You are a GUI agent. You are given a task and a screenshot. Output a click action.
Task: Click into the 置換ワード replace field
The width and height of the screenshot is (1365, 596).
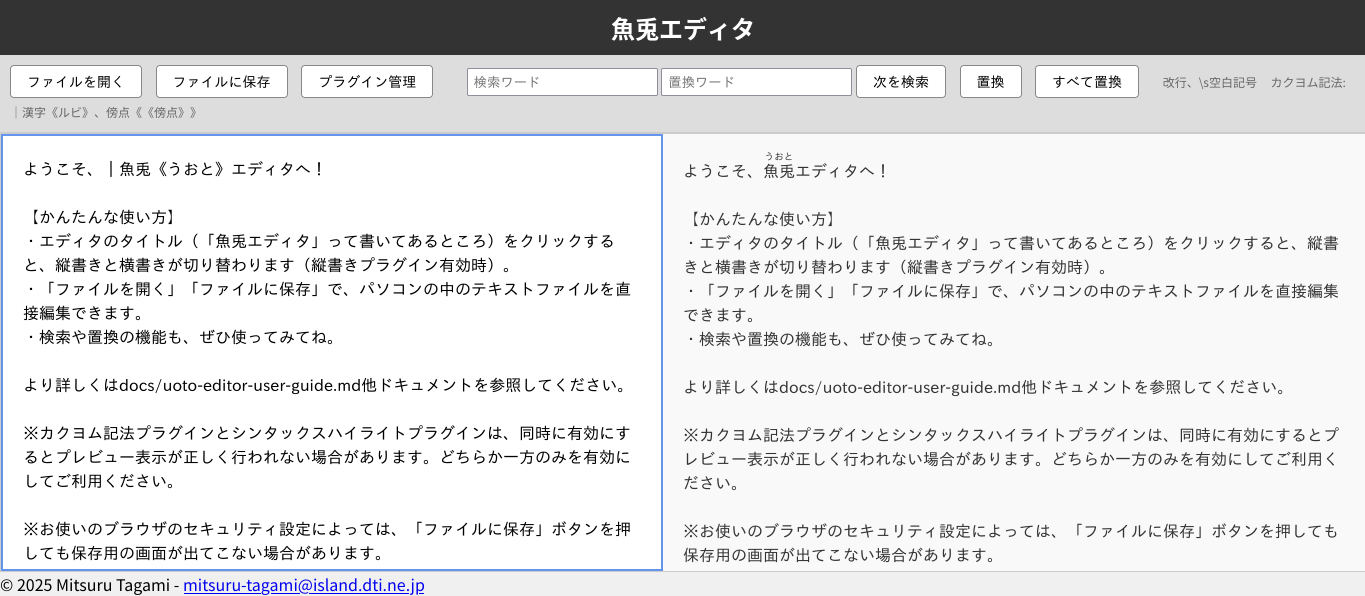coord(755,82)
